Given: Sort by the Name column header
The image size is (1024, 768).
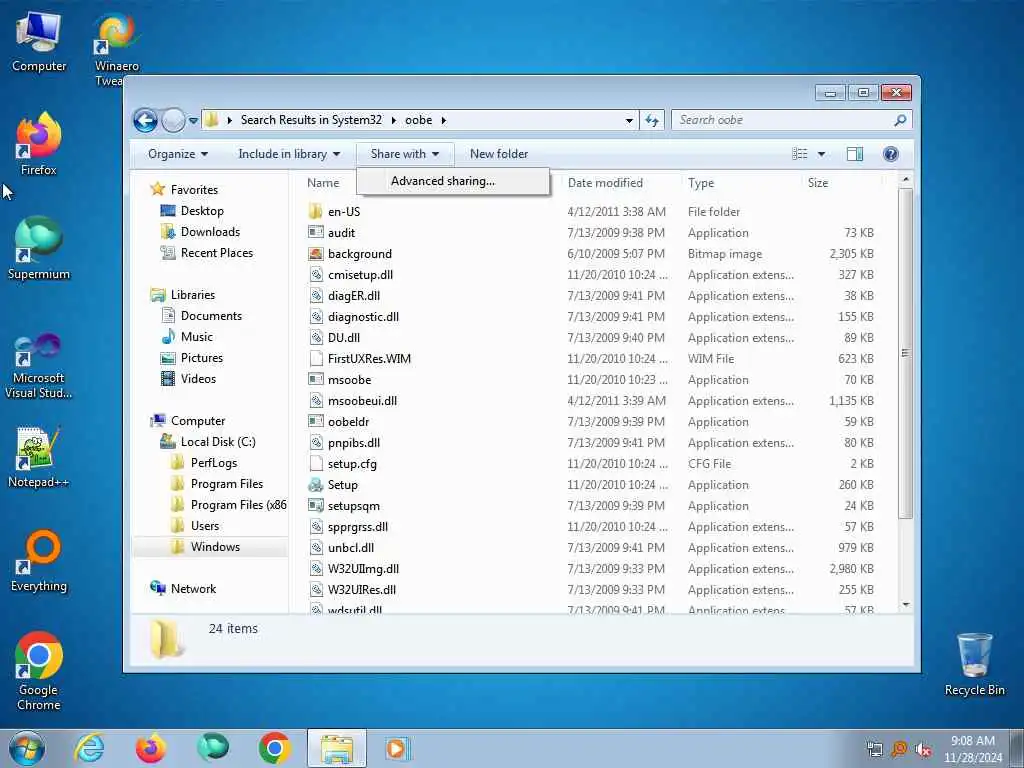Looking at the screenshot, I should [x=323, y=183].
